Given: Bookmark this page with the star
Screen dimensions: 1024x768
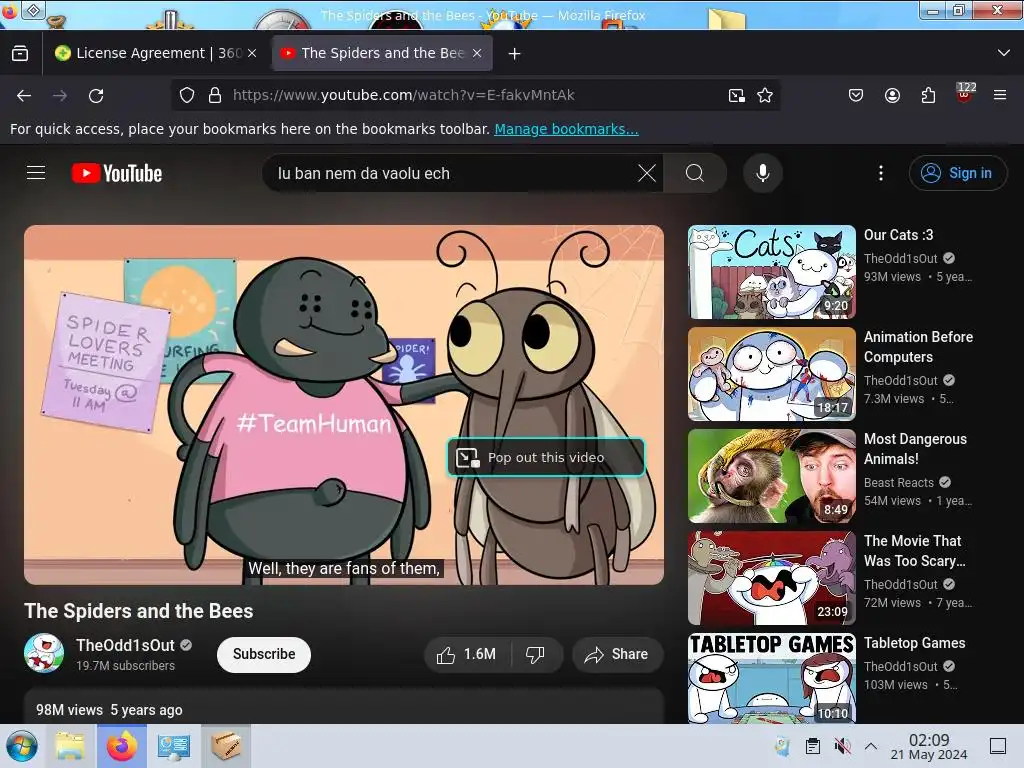Looking at the screenshot, I should (765, 95).
